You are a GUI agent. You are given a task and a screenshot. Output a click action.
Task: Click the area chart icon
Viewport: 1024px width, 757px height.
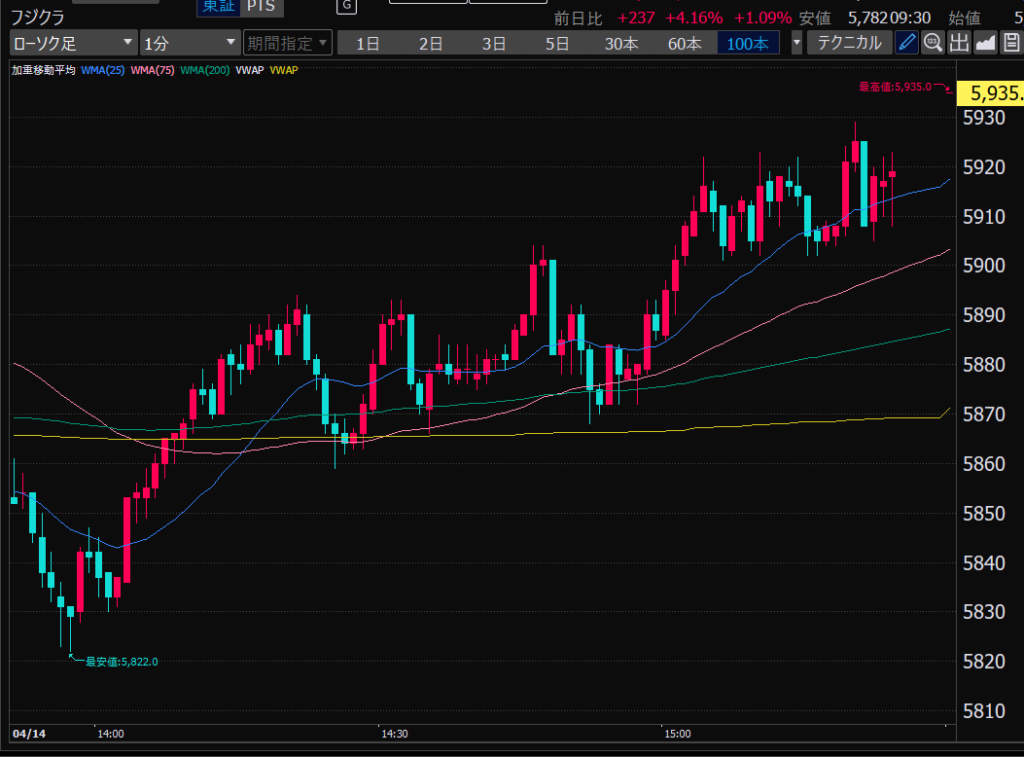pos(985,42)
